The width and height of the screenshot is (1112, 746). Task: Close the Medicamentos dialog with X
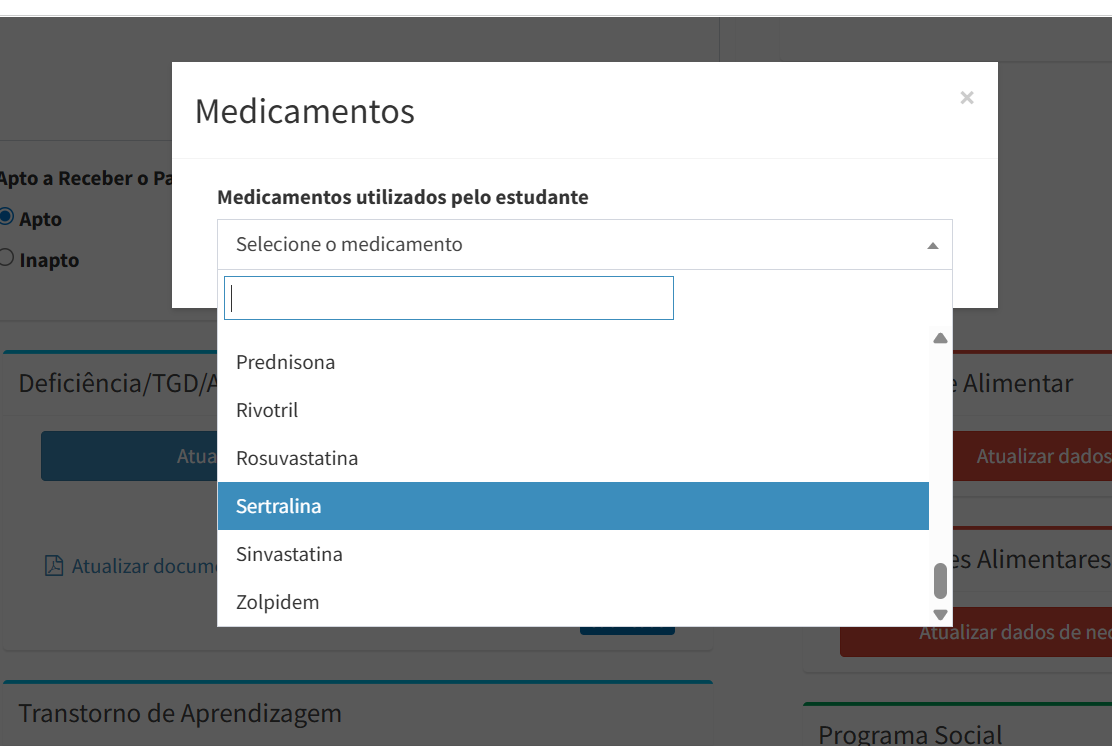(x=967, y=98)
